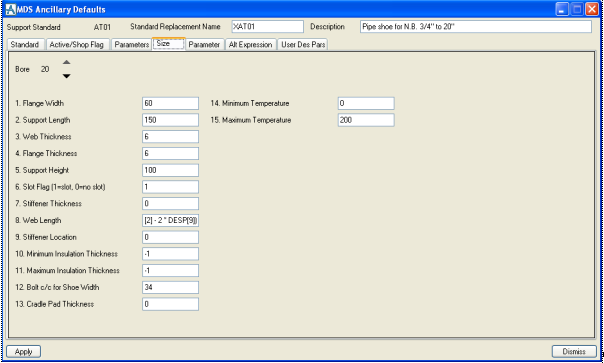604x363 pixels.
Task: Click the Bore value 20
Action: coord(45,69)
